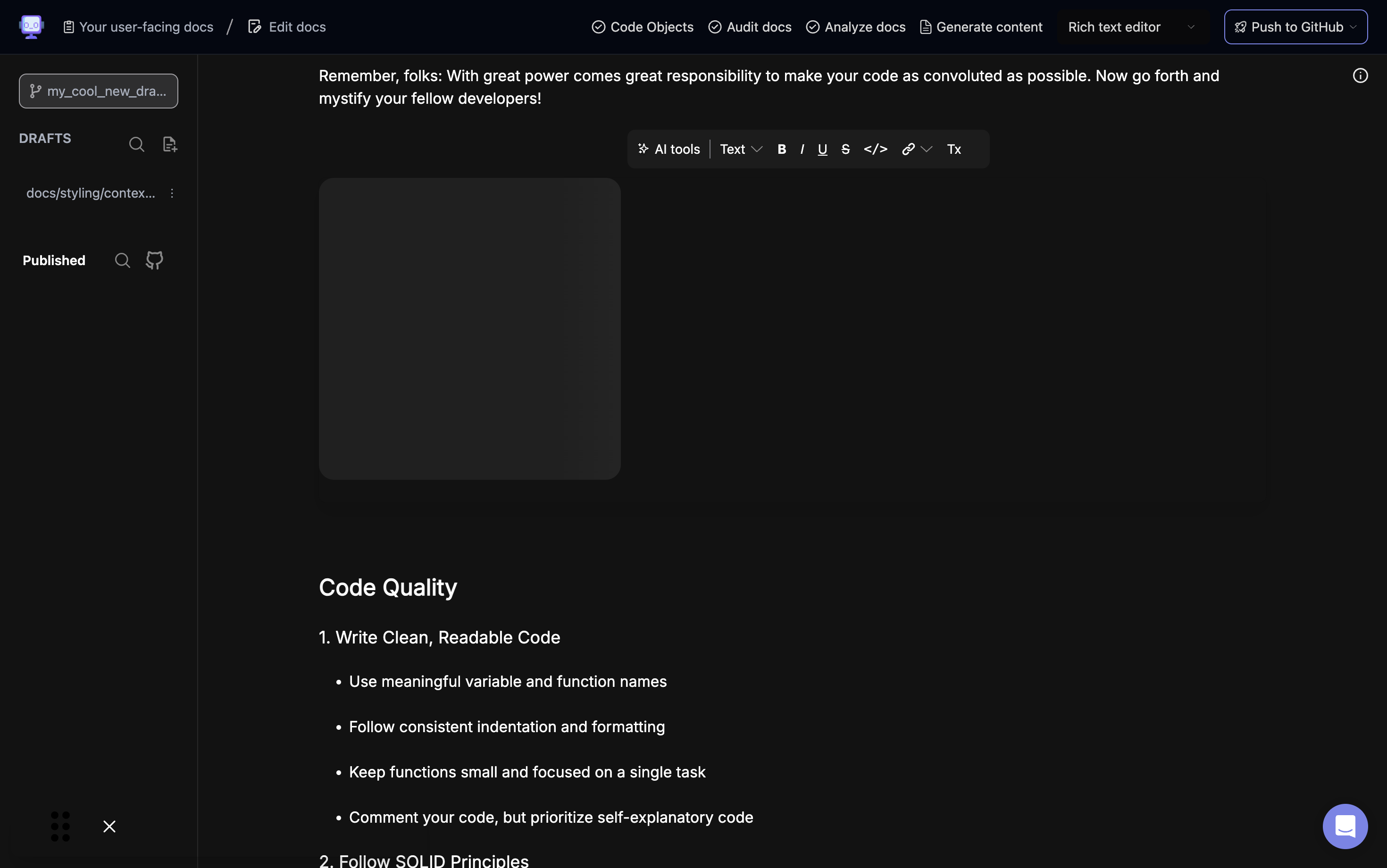Apply strikethrough to selected text
Screen dimensions: 1387x868
[x=845, y=149]
